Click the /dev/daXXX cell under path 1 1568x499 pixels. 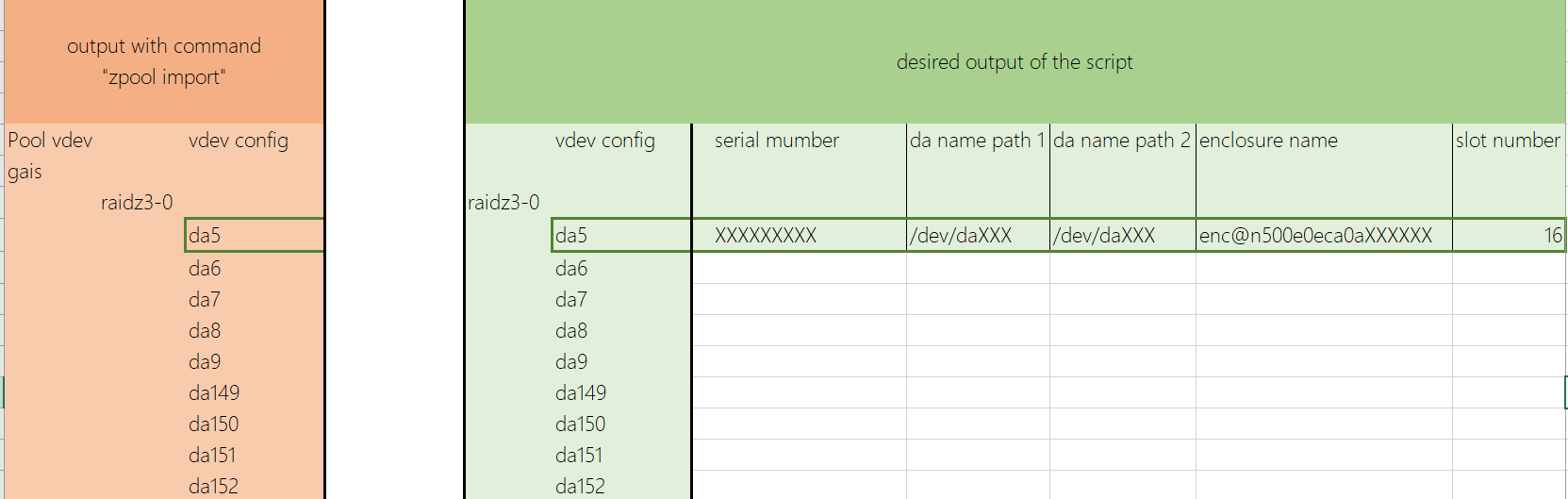point(977,236)
